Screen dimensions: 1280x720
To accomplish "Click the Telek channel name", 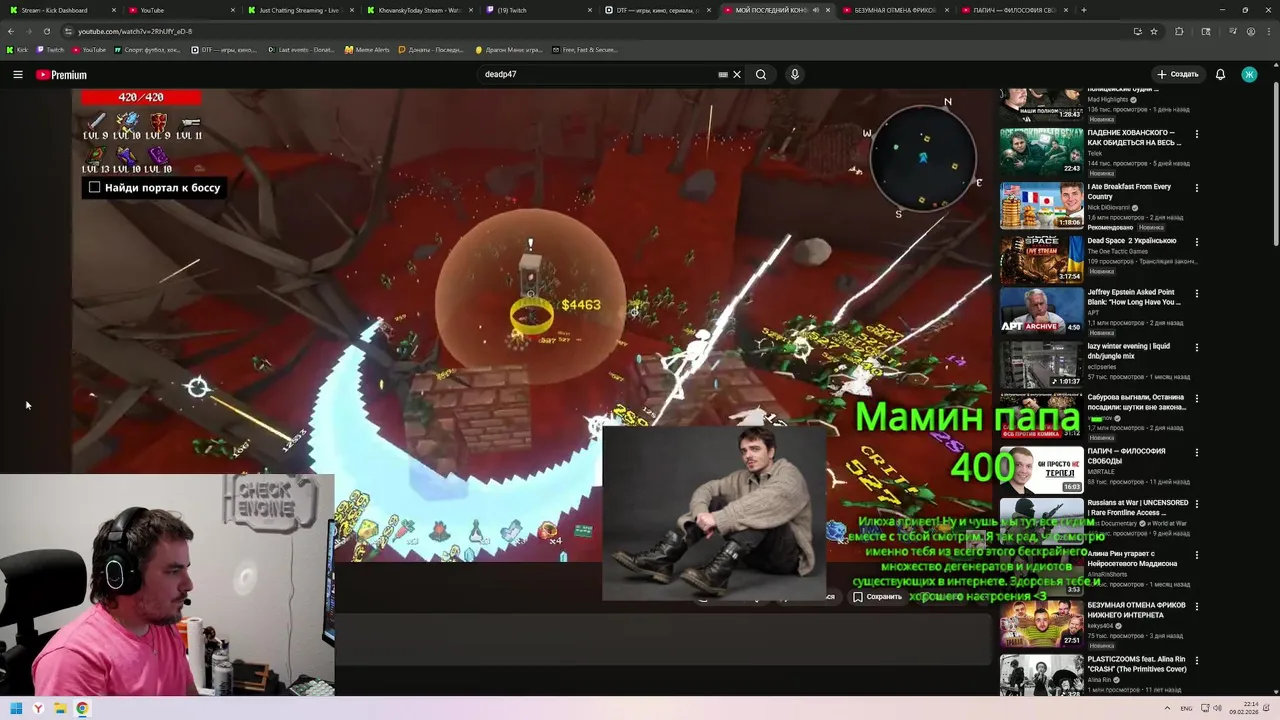I will coord(1094,153).
